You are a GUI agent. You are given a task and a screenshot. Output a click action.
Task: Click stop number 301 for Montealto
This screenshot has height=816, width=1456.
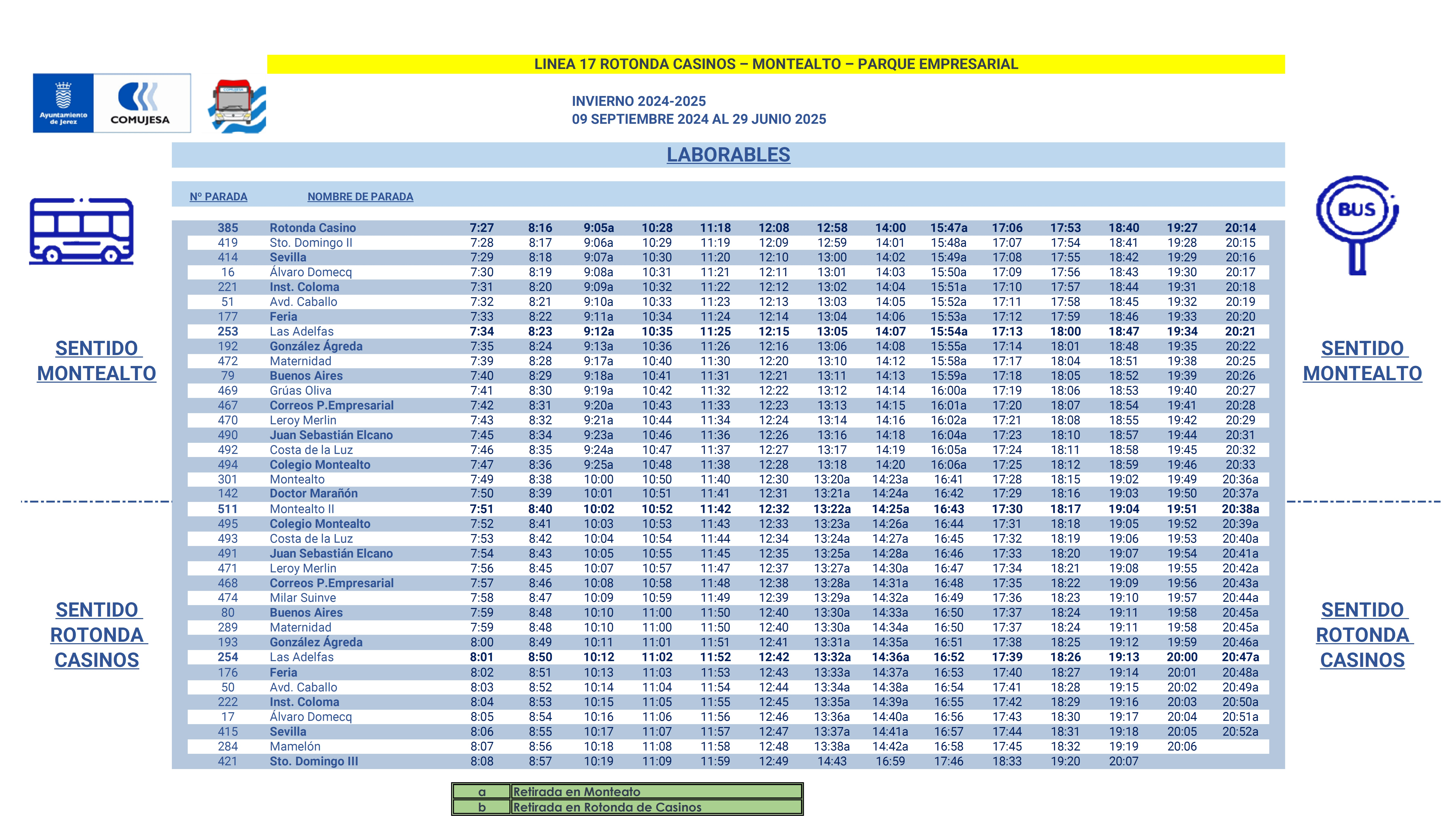(x=228, y=479)
